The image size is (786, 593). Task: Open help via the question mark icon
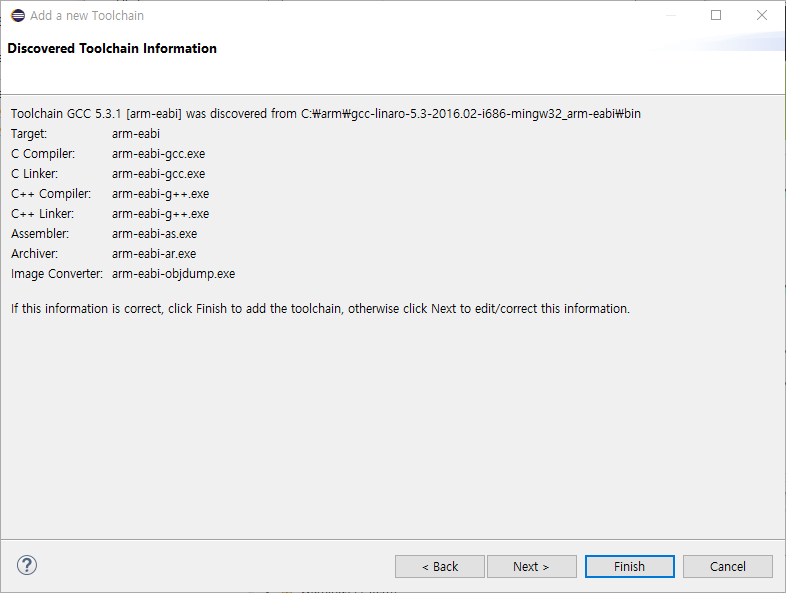[27, 565]
